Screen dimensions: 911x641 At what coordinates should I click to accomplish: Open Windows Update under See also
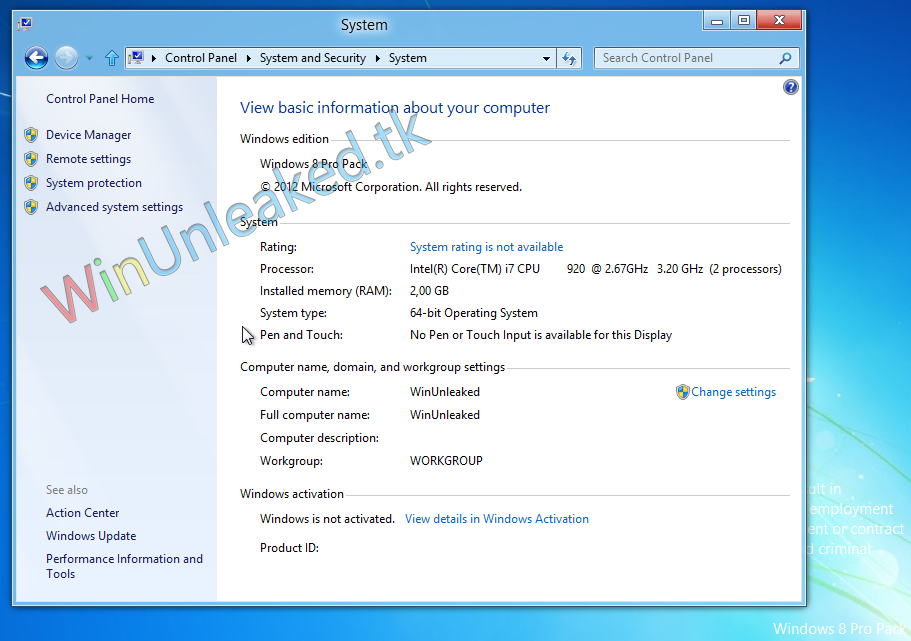(91, 536)
